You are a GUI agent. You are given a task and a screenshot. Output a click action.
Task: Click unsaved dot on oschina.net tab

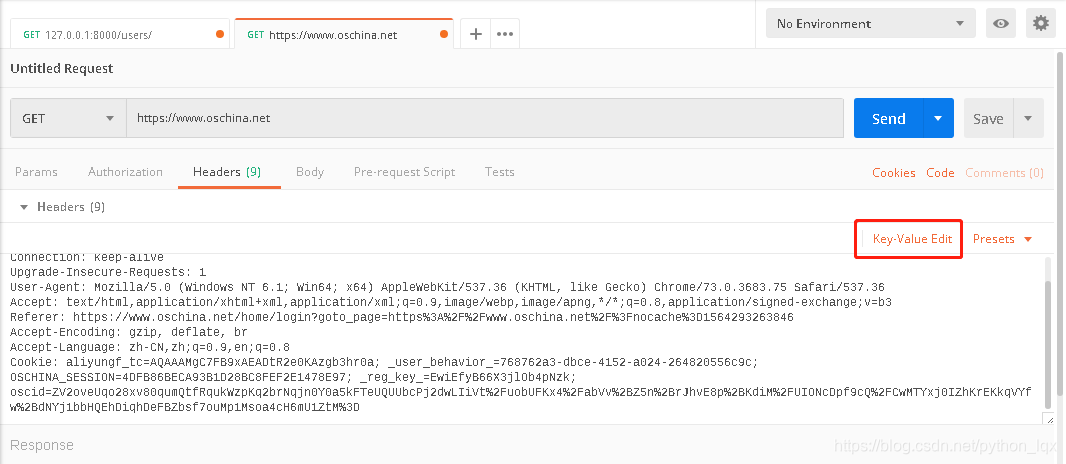444,34
